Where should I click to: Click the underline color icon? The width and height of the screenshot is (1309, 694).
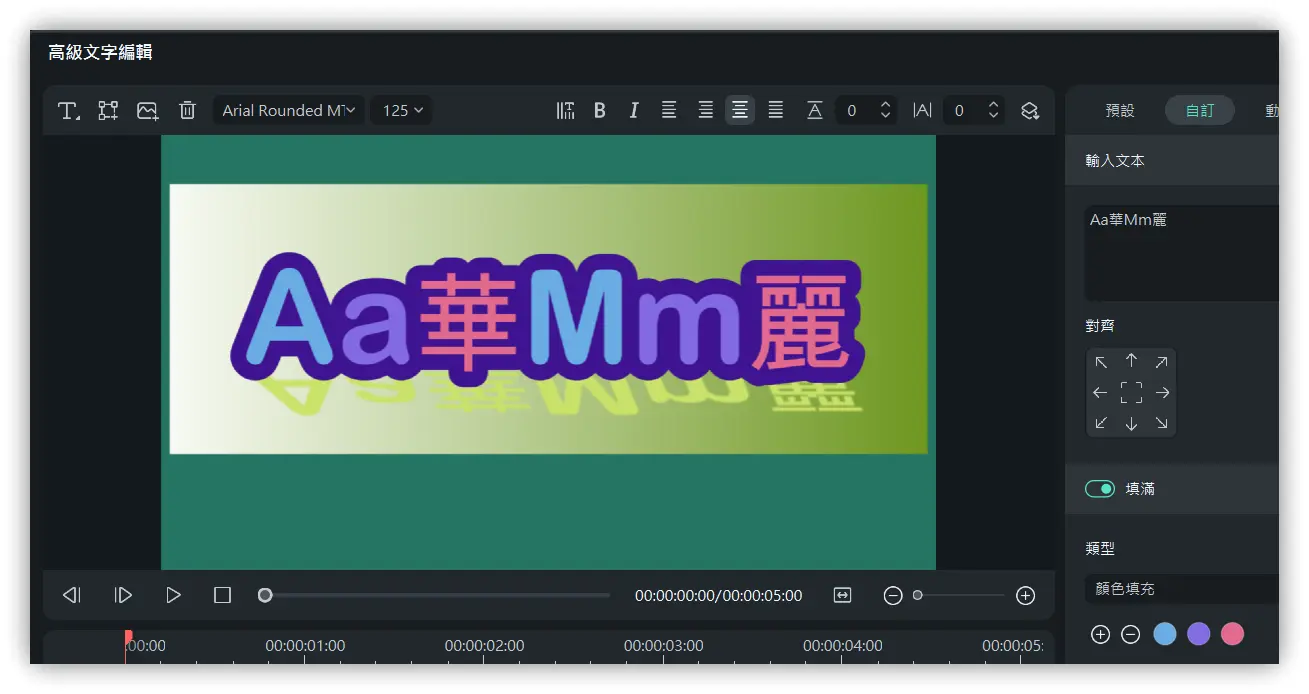(814, 110)
